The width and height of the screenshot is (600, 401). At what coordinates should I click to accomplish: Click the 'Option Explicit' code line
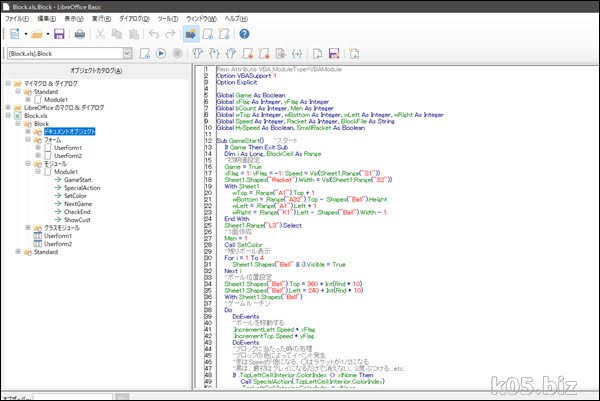pos(237,82)
